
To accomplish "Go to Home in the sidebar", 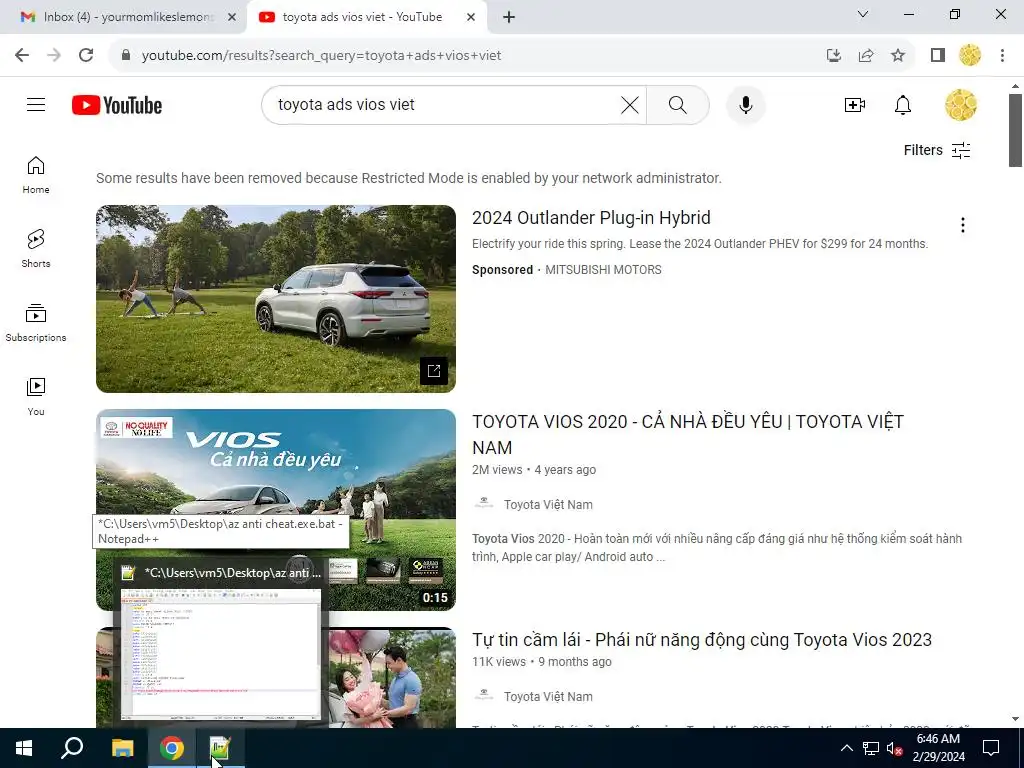I will click(x=36, y=175).
